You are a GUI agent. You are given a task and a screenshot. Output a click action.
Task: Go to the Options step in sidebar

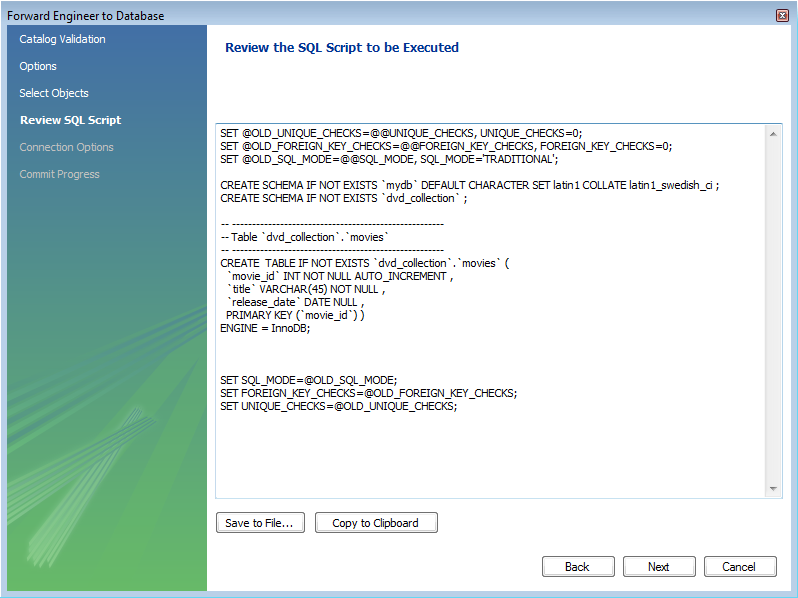pyautogui.click(x=38, y=66)
